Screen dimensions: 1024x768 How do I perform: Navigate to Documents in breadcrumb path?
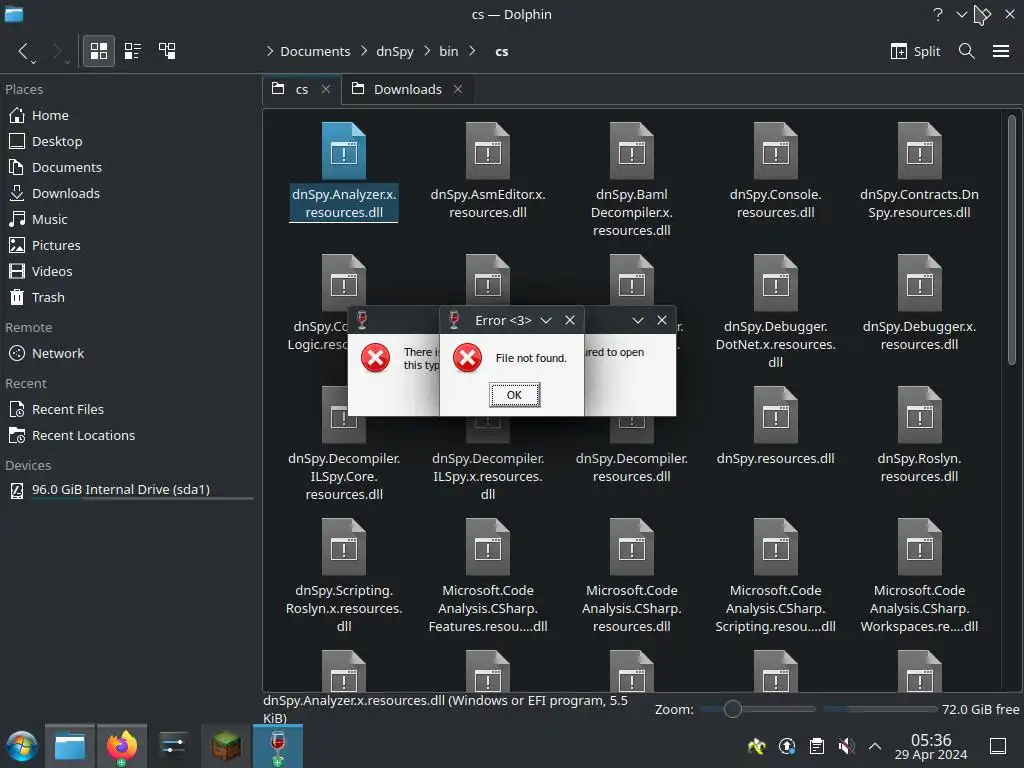click(x=315, y=51)
